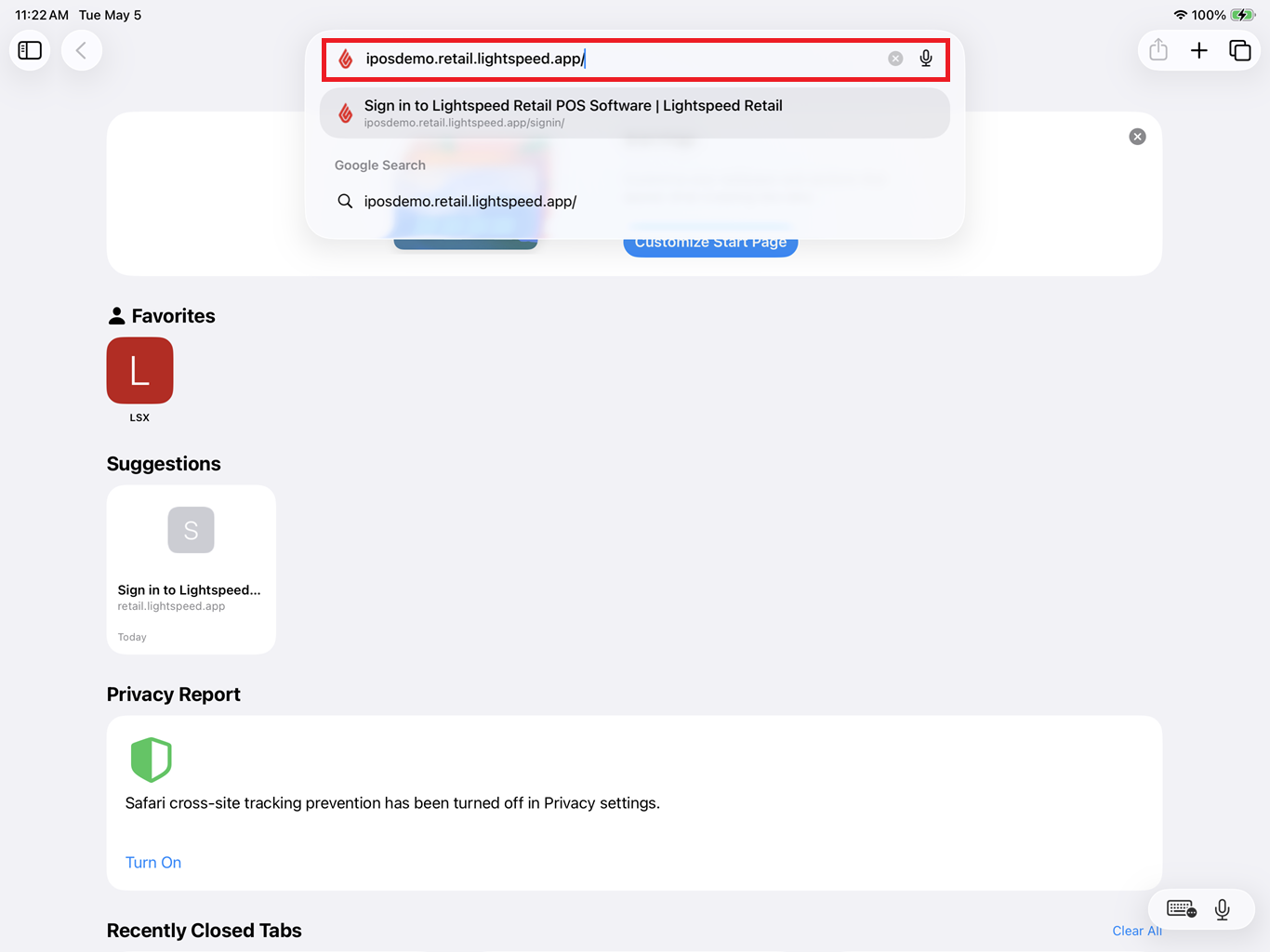The image size is (1270, 952).
Task: Add a new tab with plus icon
Action: (x=1199, y=50)
